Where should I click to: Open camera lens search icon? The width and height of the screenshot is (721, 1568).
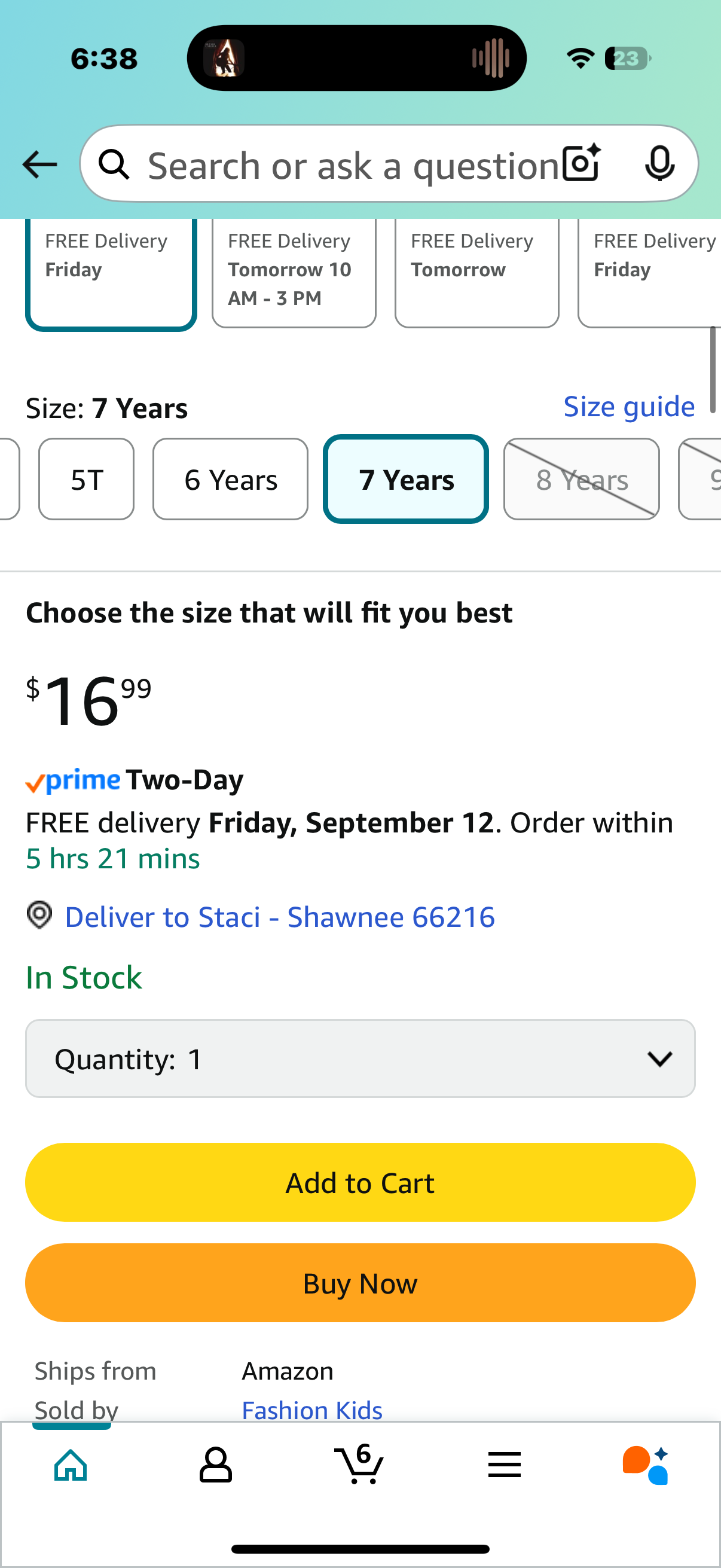[582, 163]
